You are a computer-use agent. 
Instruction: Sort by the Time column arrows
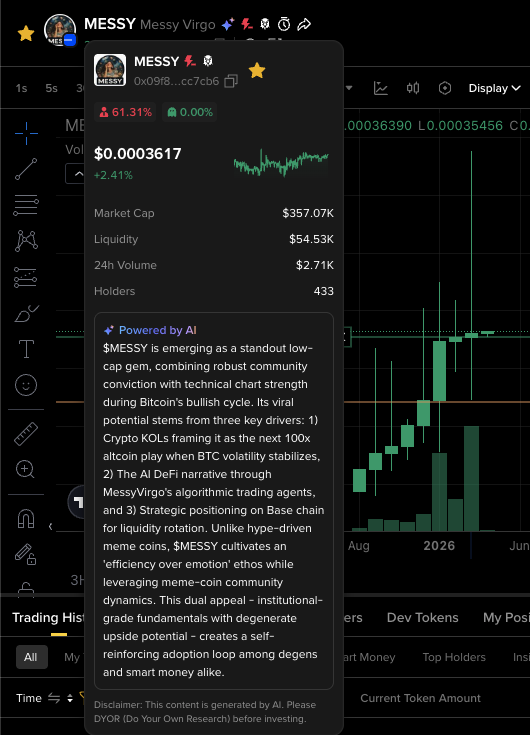pos(70,698)
